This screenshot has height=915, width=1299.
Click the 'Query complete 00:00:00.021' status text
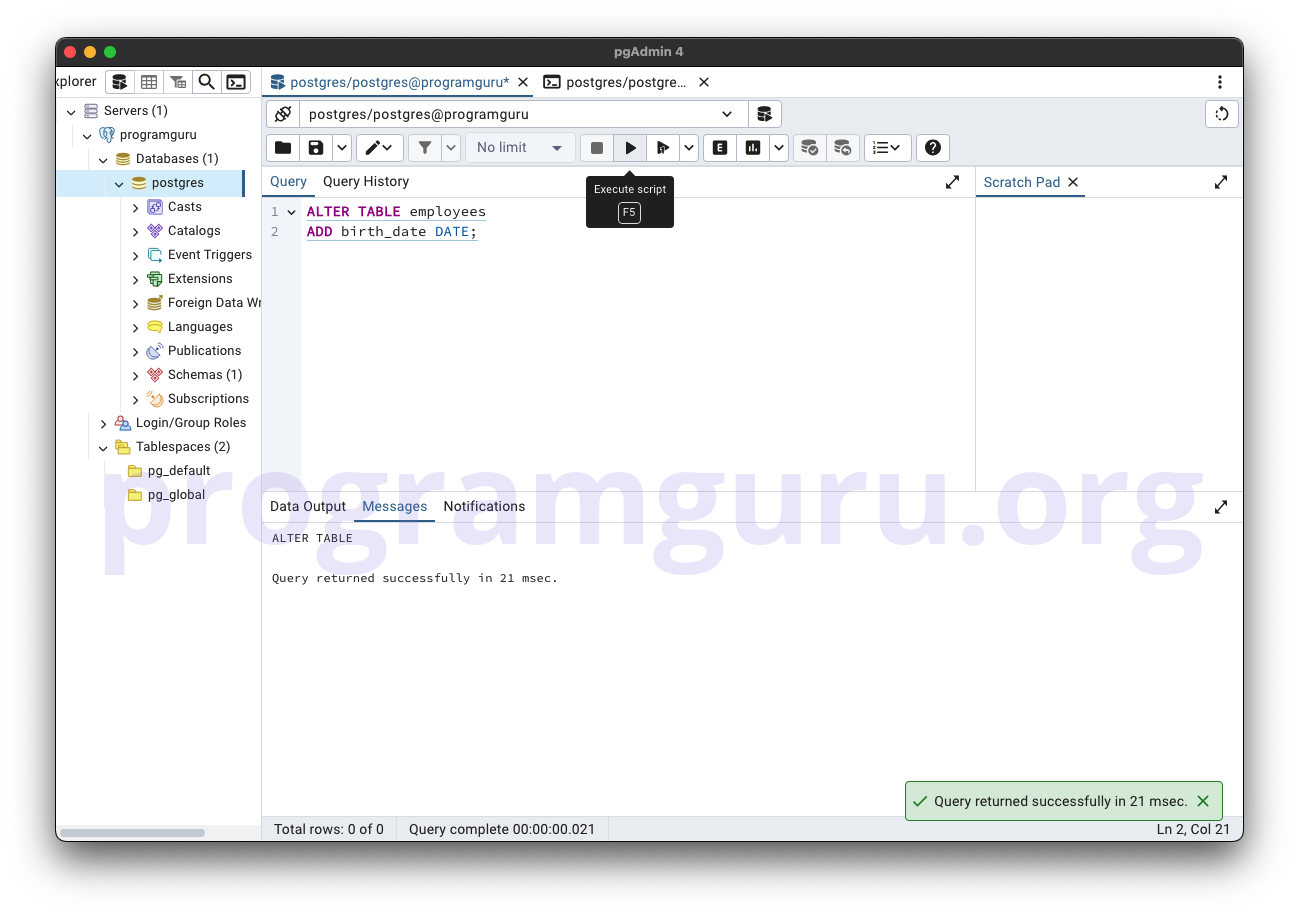pyautogui.click(x=502, y=829)
